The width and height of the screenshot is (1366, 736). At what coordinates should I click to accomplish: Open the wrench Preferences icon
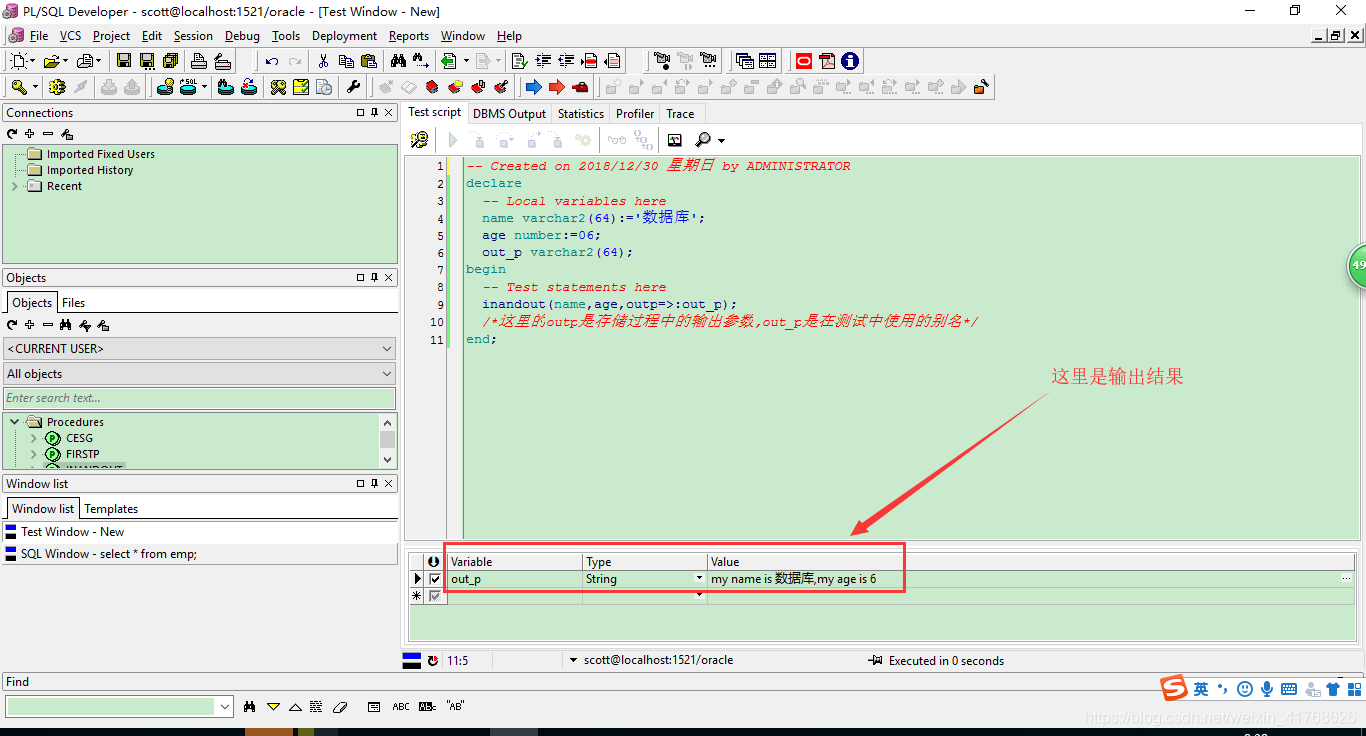[353, 87]
